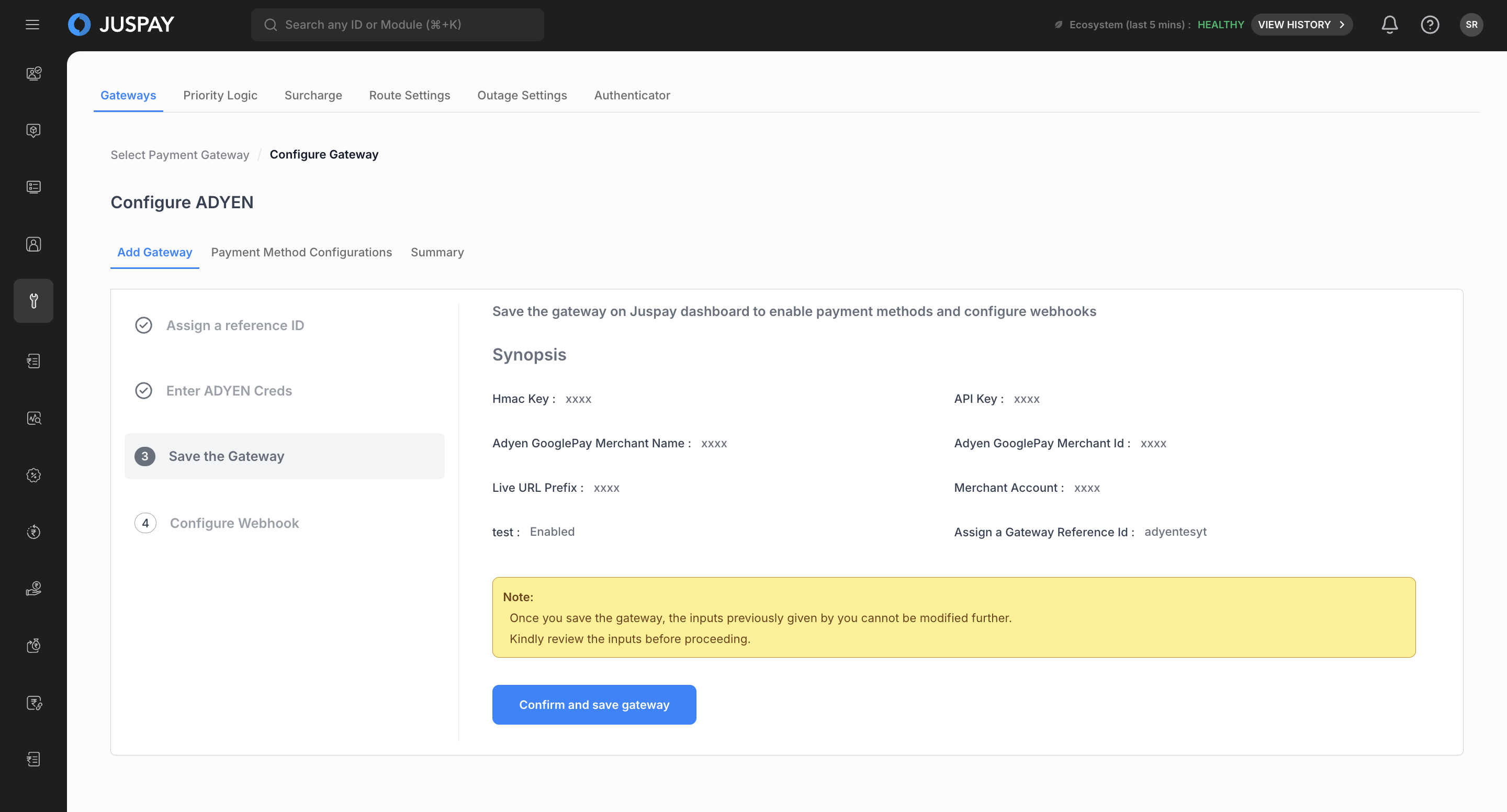Open the help question mark icon
This screenshot has width=1507, height=812.
1430,25
